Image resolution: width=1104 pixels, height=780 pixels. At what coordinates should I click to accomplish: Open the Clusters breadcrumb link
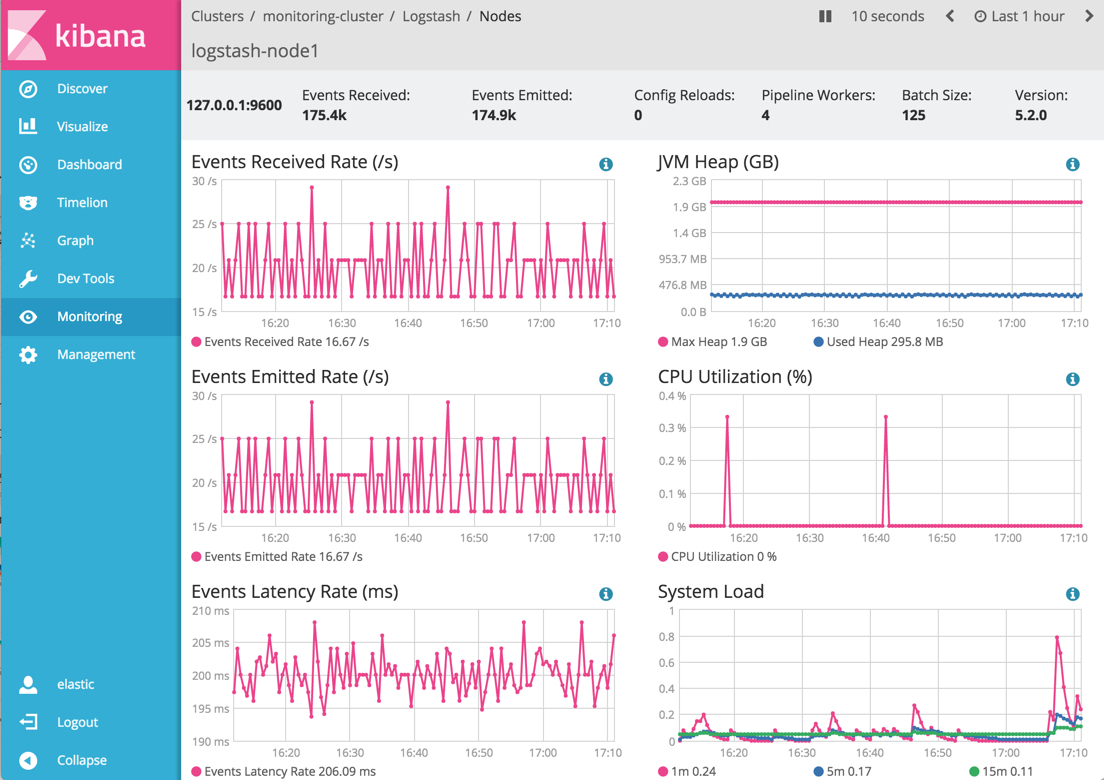pos(218,16)
